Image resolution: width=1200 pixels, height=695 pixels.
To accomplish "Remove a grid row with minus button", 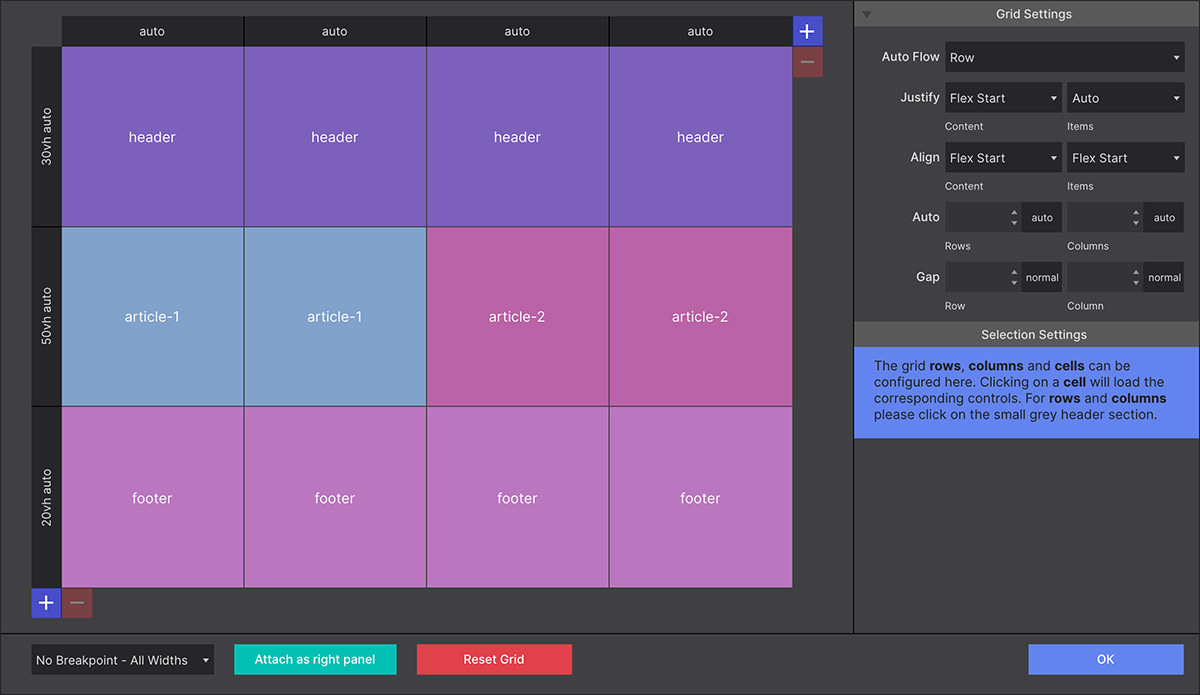I will (77, 603).
